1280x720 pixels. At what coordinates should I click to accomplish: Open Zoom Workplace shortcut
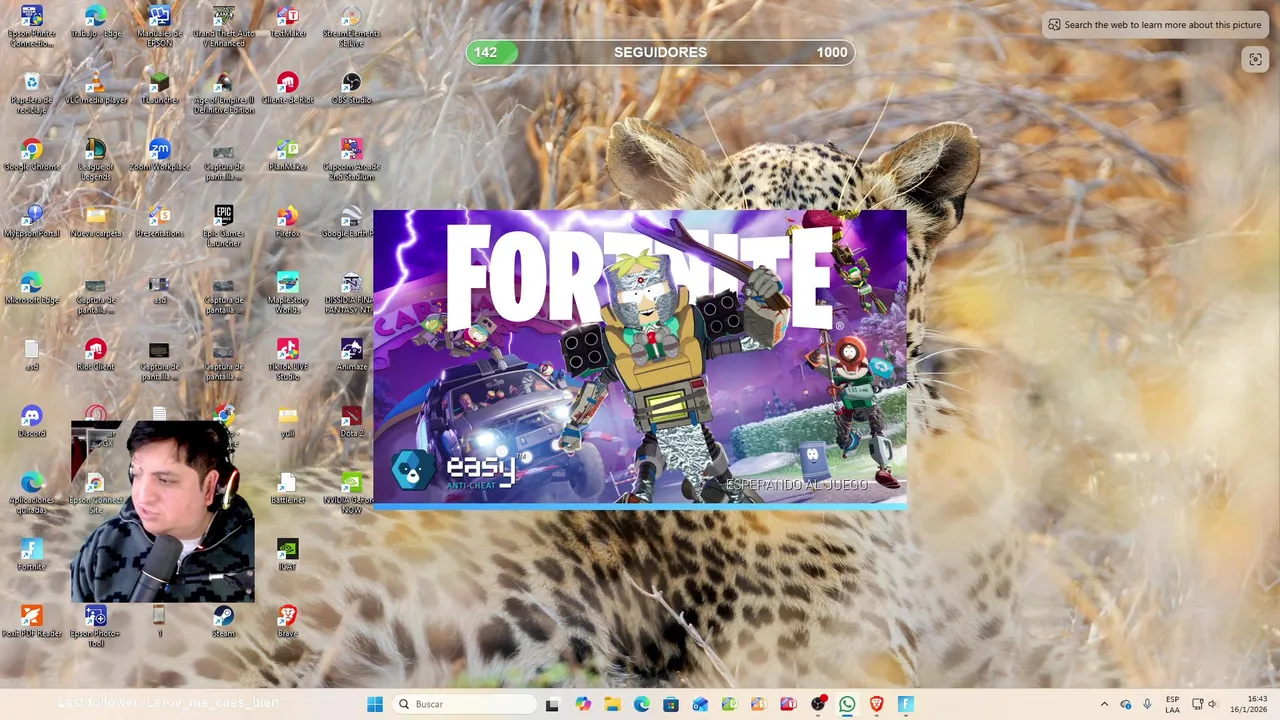[160, 156]
